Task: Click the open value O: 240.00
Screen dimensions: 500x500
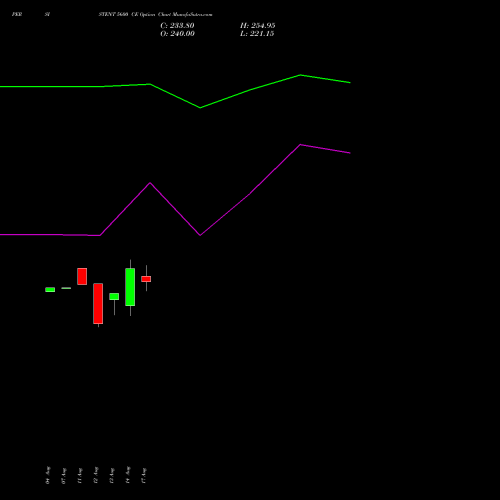Action: coord(177,34)
